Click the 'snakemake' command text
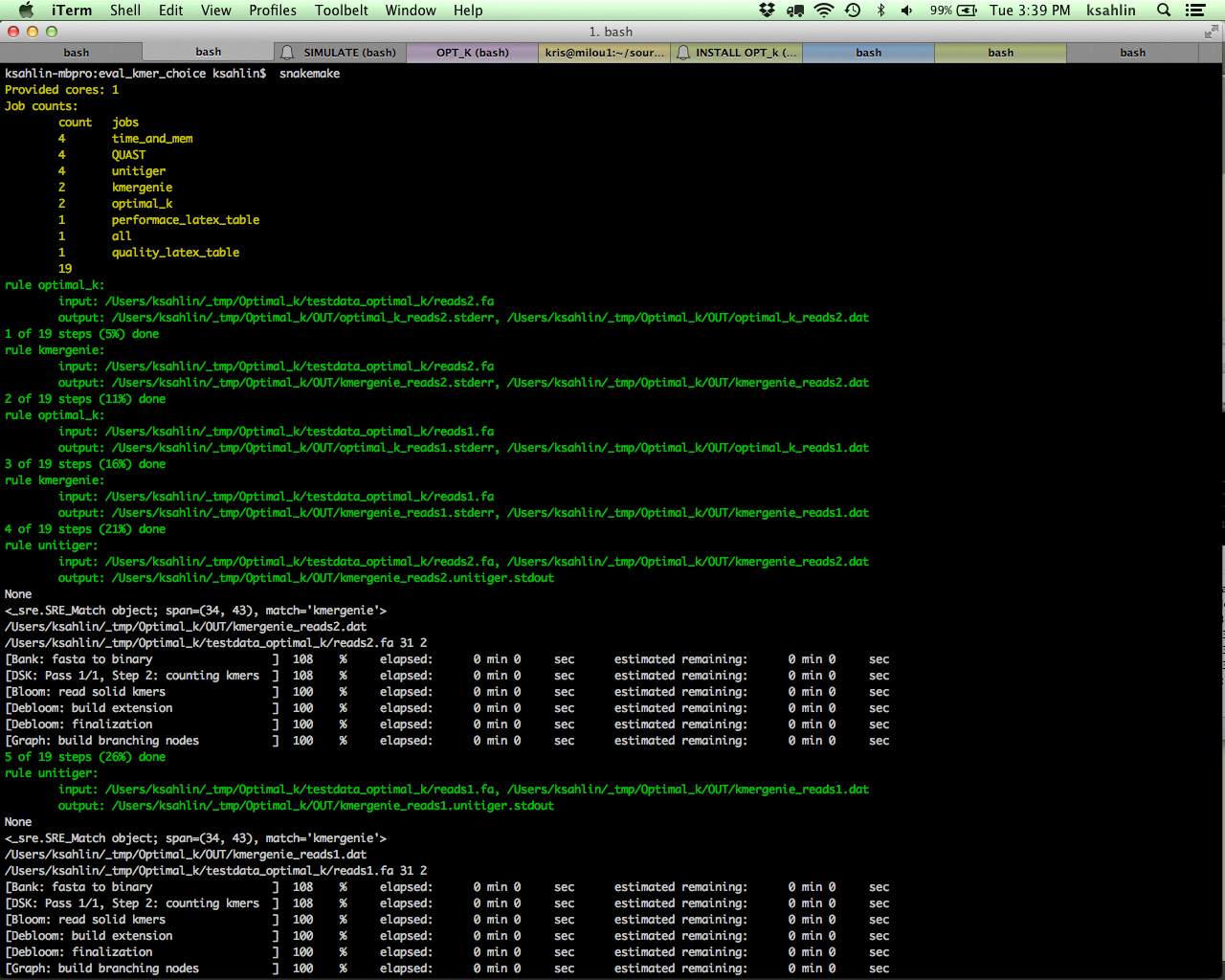Screen dimensions: 1225x980 [309, 74]
